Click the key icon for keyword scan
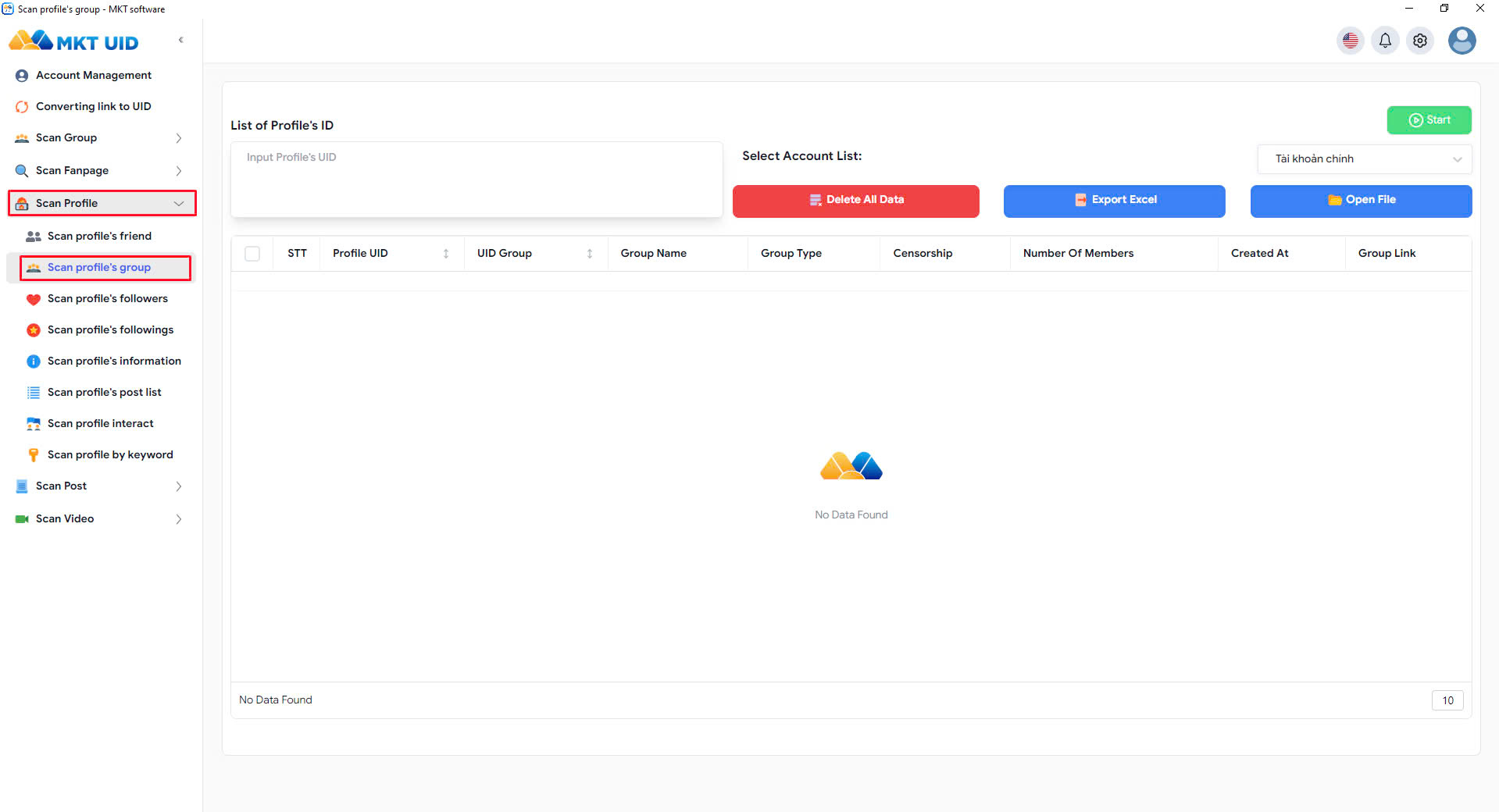Image resolution: width=1499 pixels, height=812 pixels. click(34, 455)
